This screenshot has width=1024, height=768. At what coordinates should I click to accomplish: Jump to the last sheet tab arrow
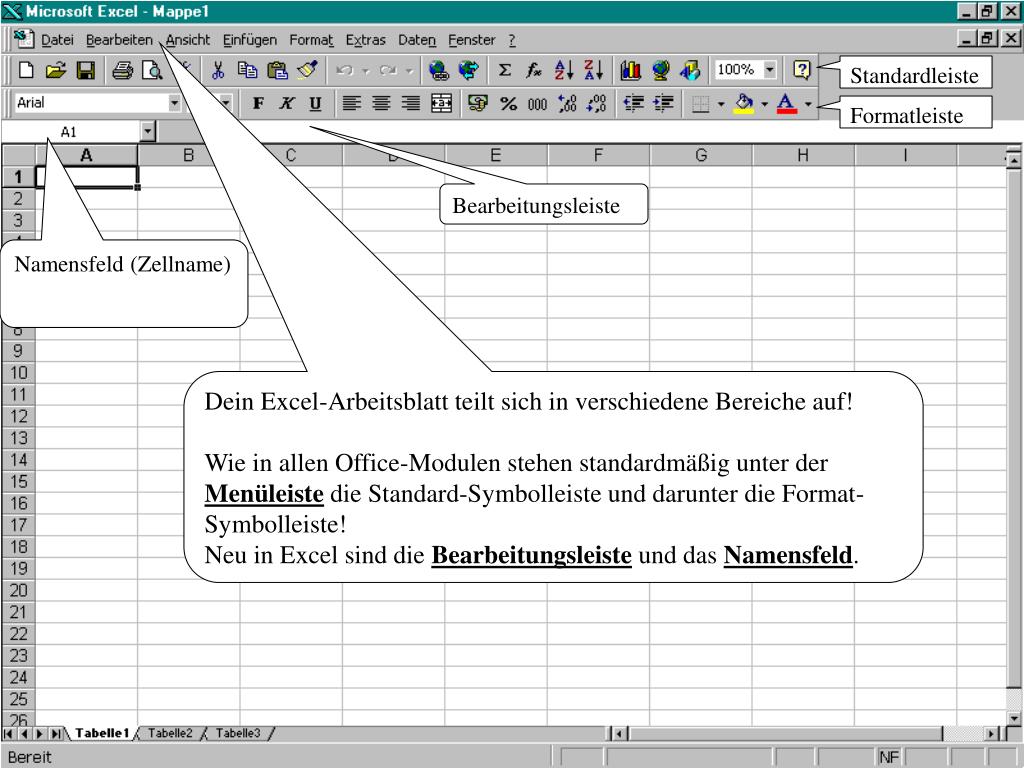[56, 734]
